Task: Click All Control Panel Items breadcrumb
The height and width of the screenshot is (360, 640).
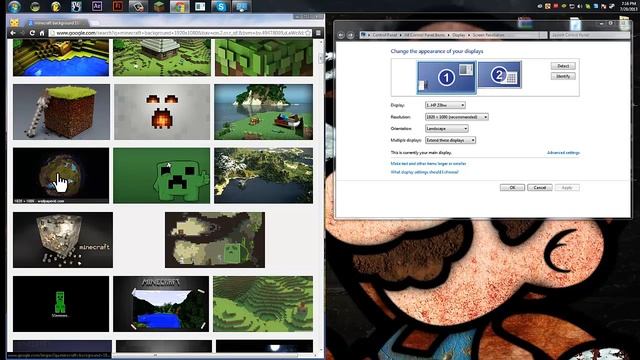Action: pos(424,35)
